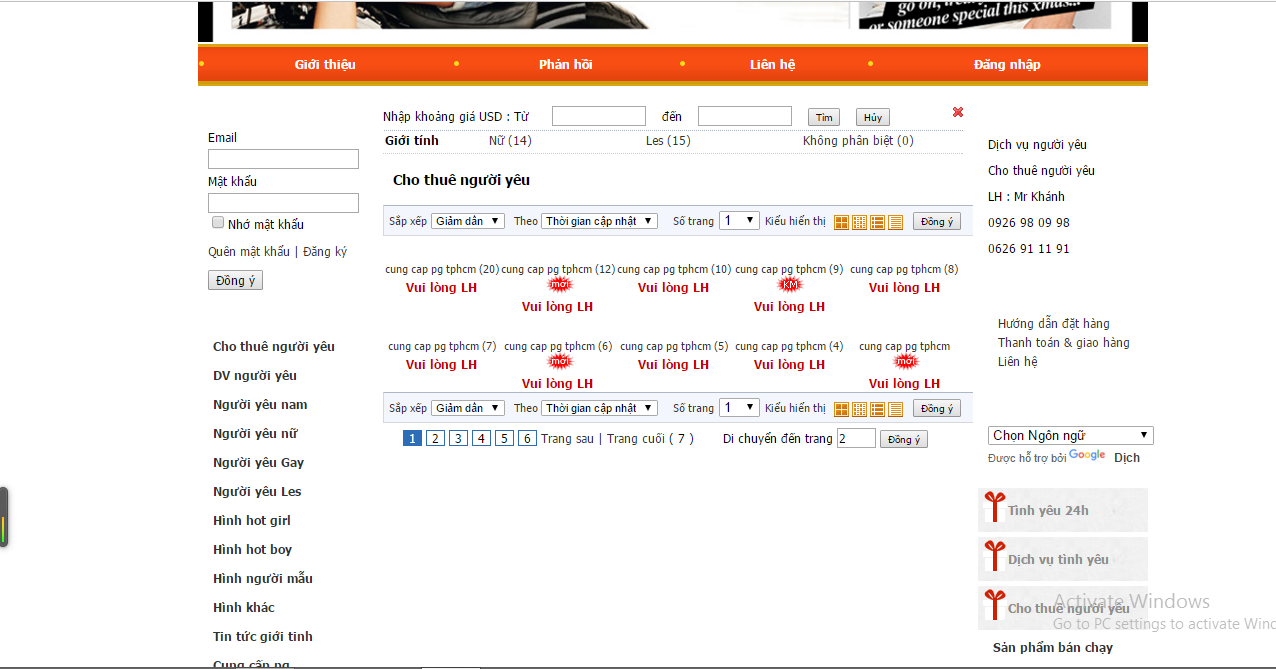Screen dimensions: 1276x669
Task: Click the red X beside the price filter
Action: (957, 112)
